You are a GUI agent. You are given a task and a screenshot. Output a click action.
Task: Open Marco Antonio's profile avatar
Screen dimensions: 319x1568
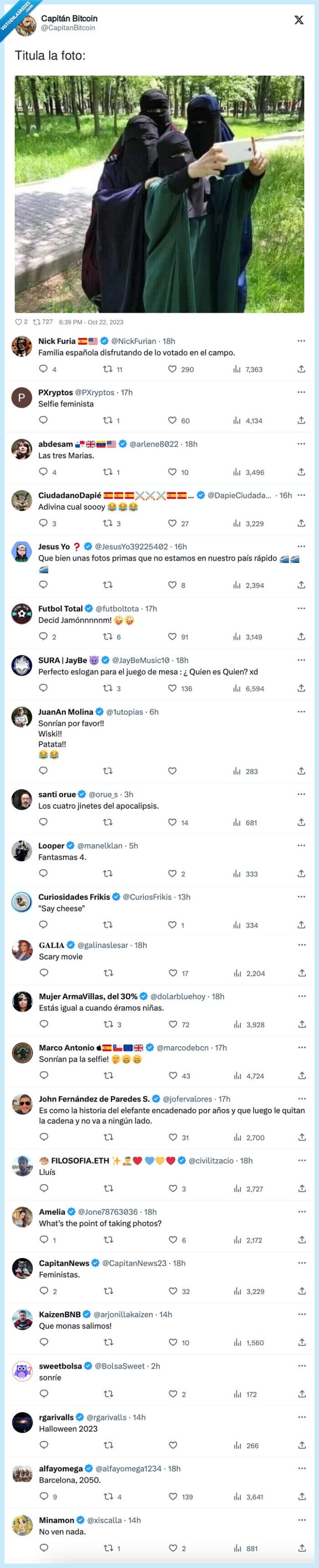click(22, 1052)
